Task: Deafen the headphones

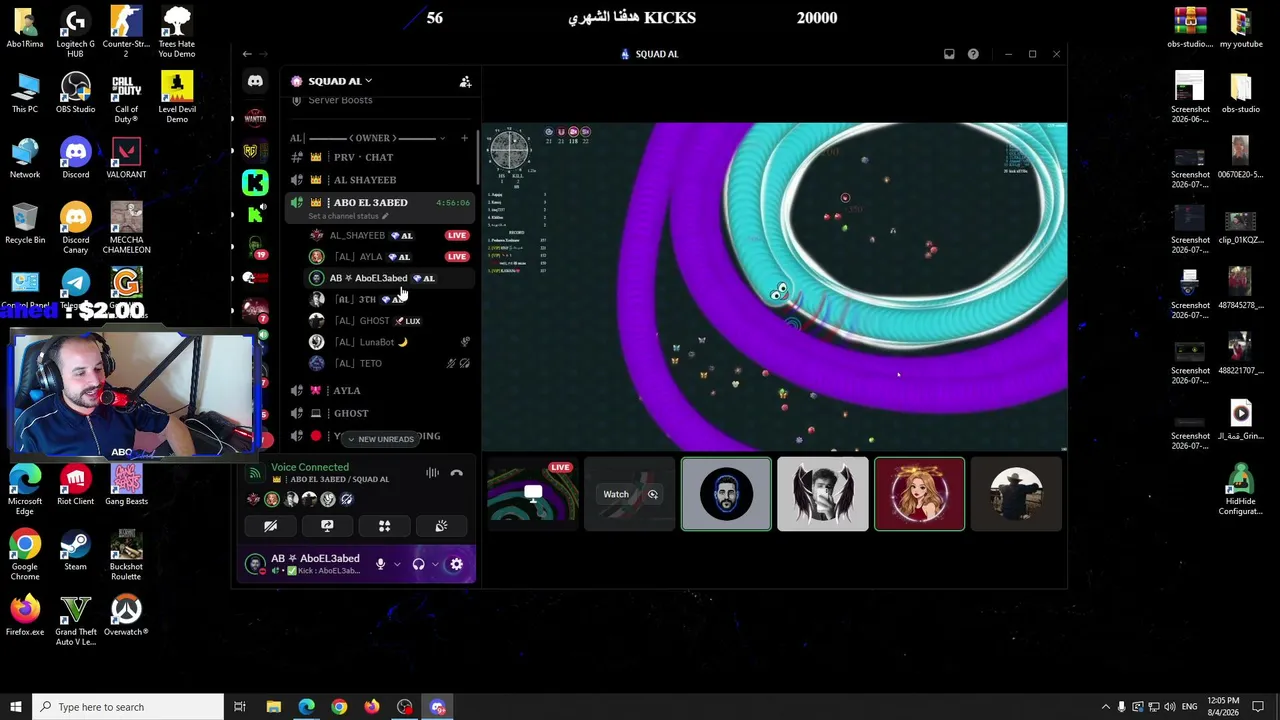Action: (x=418, y=565)
